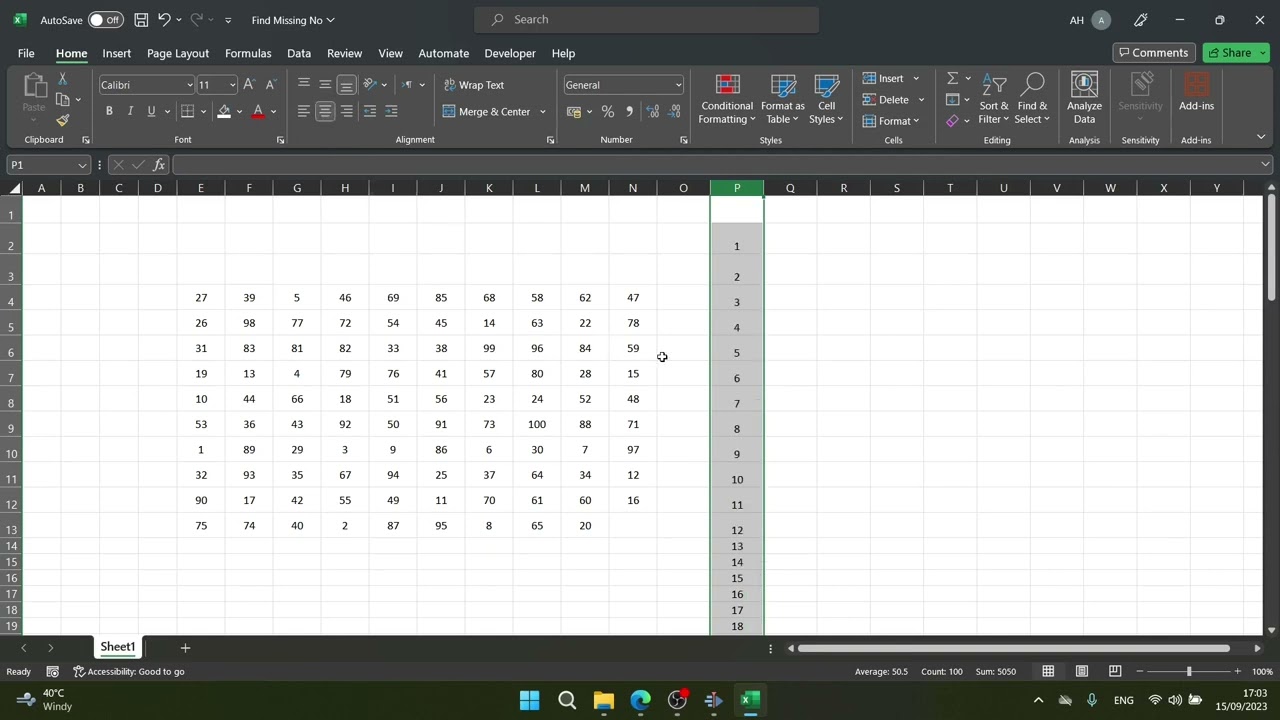Screen dimensions: 1280x720
Task: Open the Insert tab
Action: click(117, 53)
